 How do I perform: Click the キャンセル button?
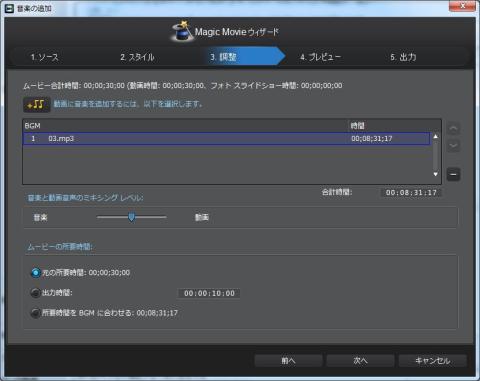[433, 361]
